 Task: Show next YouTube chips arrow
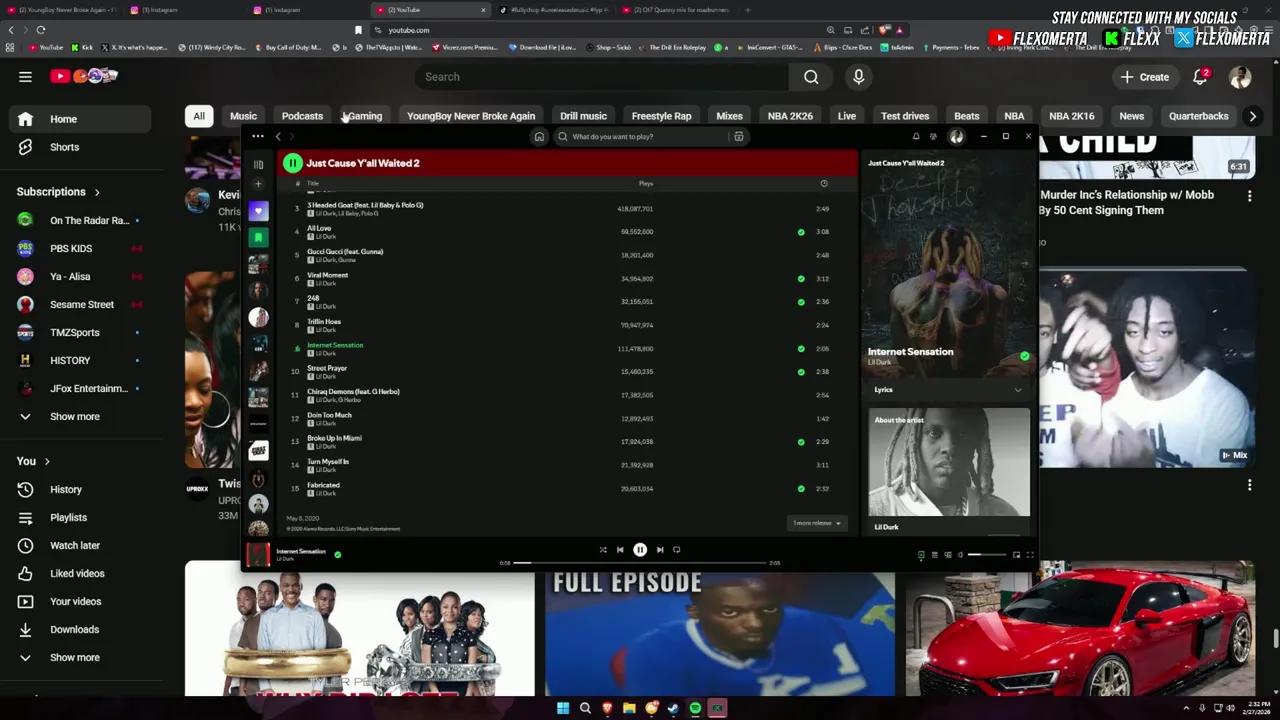pyautogui.click(x=1252, y=116)
